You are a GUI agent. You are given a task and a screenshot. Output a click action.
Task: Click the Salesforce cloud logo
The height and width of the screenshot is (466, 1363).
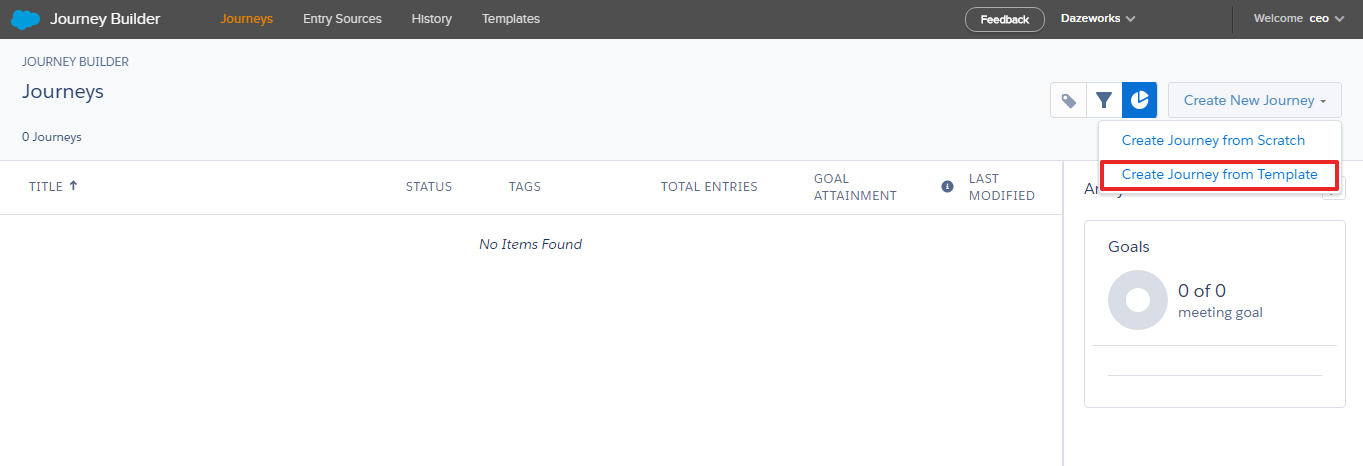[25, 19]
